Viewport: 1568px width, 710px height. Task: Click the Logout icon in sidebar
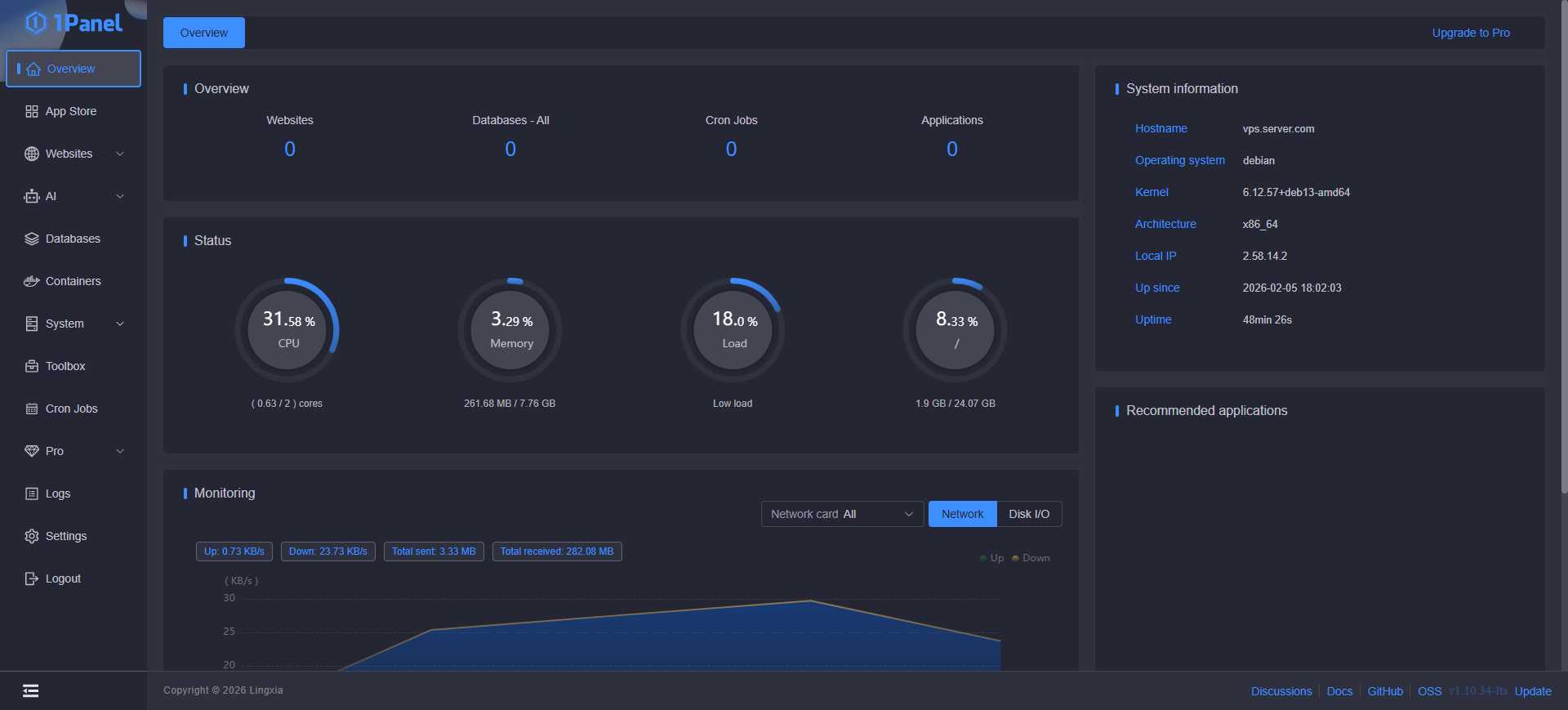(32, 578)
